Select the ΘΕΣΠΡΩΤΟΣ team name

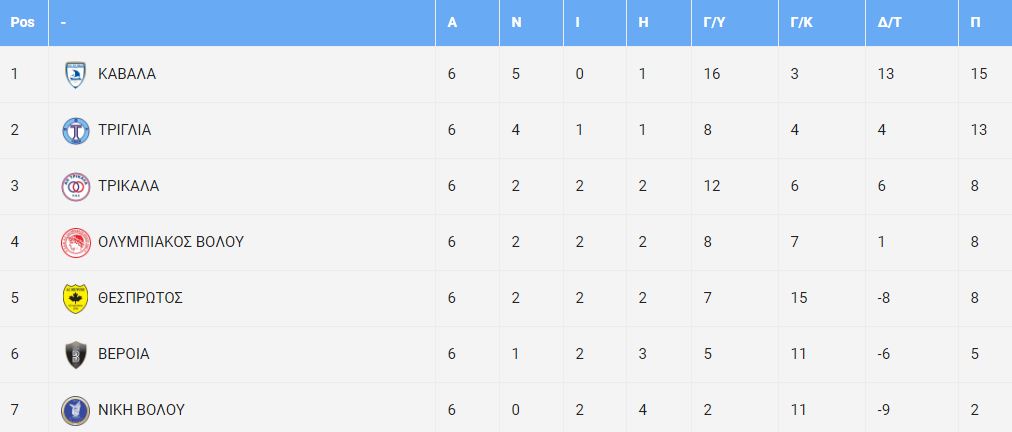pyautogui.click(x=141, y=298)
